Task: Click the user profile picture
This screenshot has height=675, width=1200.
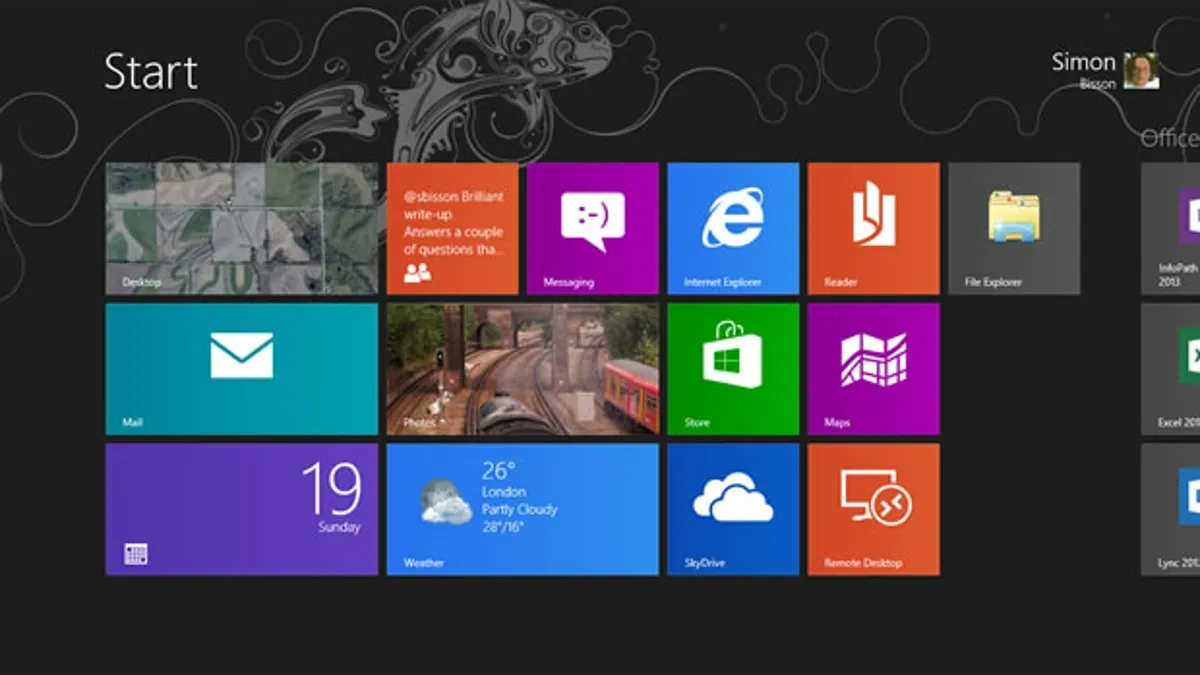Action: click(1141, 71)
